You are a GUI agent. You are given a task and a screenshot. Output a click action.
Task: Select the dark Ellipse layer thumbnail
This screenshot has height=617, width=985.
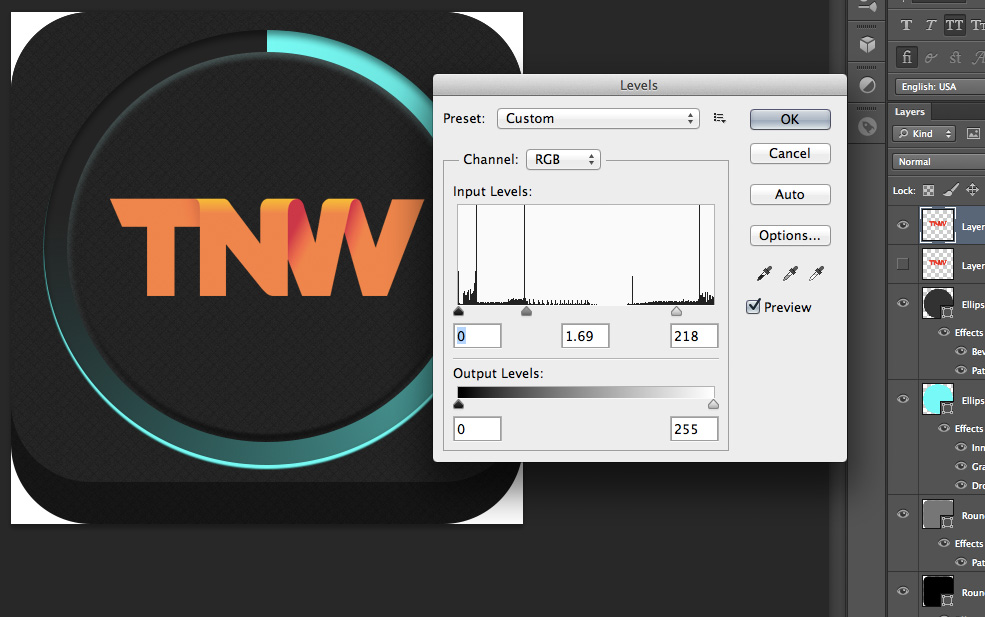point(938,303)
